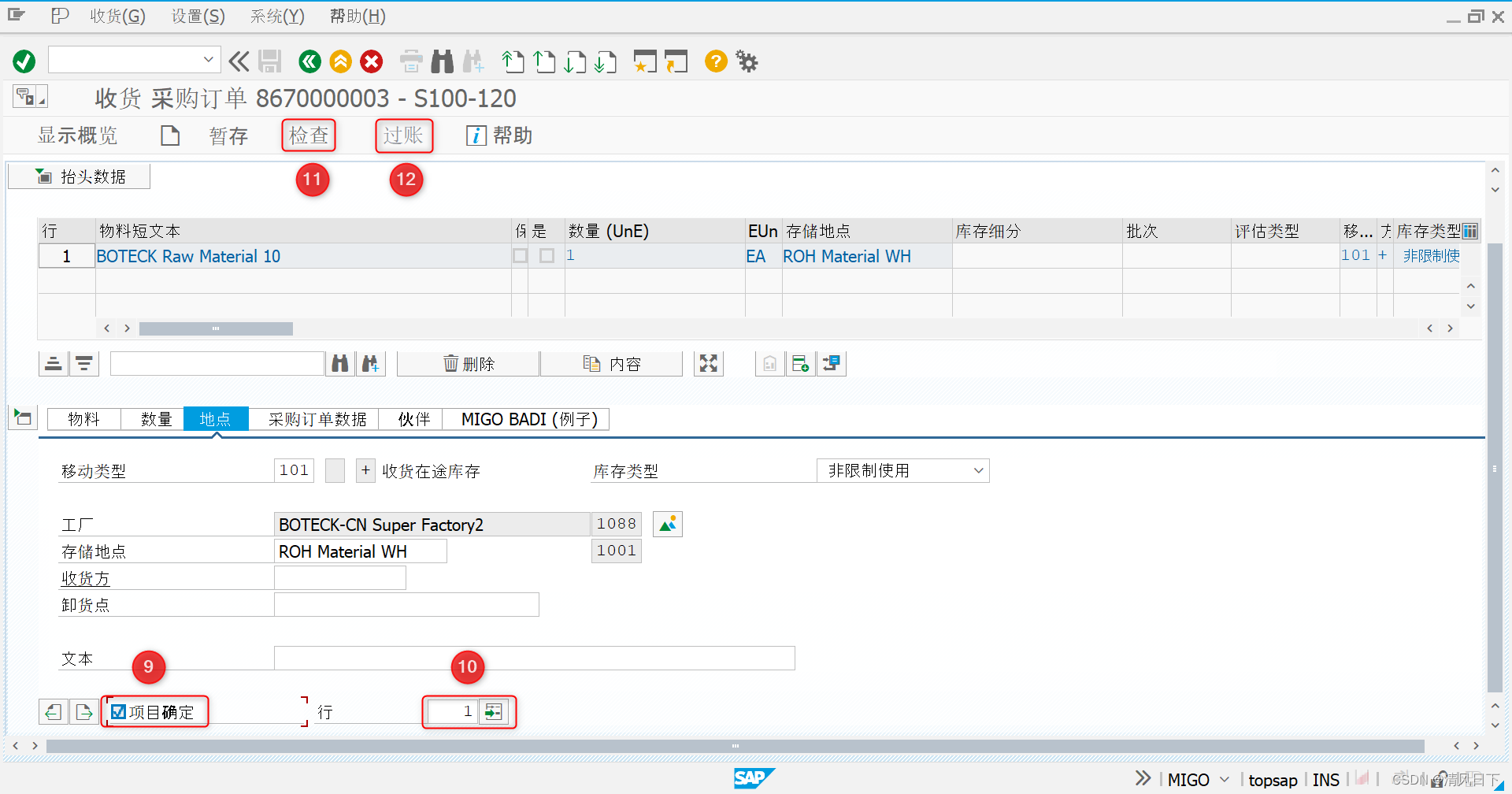1512x794 pixels.
Task: Click the sort ascending icon below item table
Action: tap(54, 363)
